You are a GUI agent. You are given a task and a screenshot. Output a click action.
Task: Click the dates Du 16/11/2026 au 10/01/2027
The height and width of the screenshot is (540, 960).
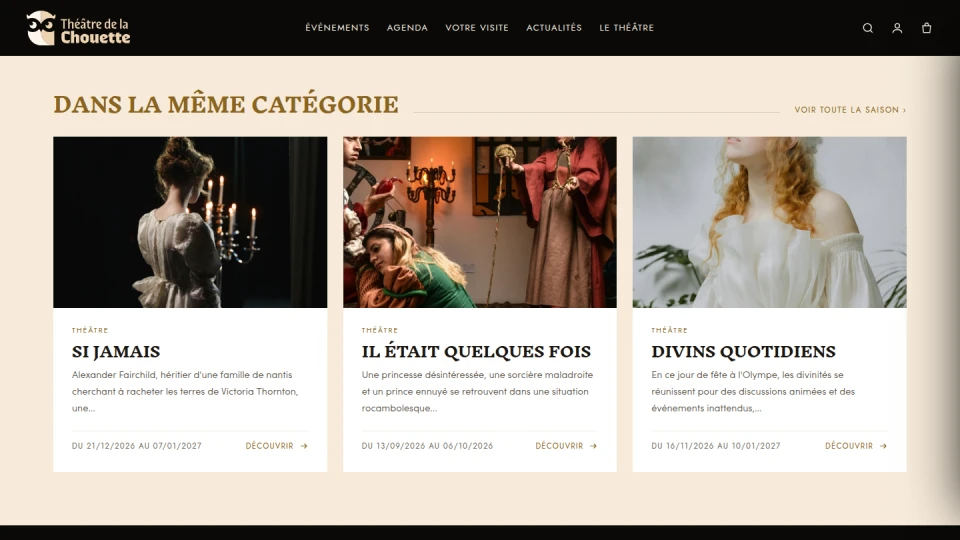coord(716,446)
